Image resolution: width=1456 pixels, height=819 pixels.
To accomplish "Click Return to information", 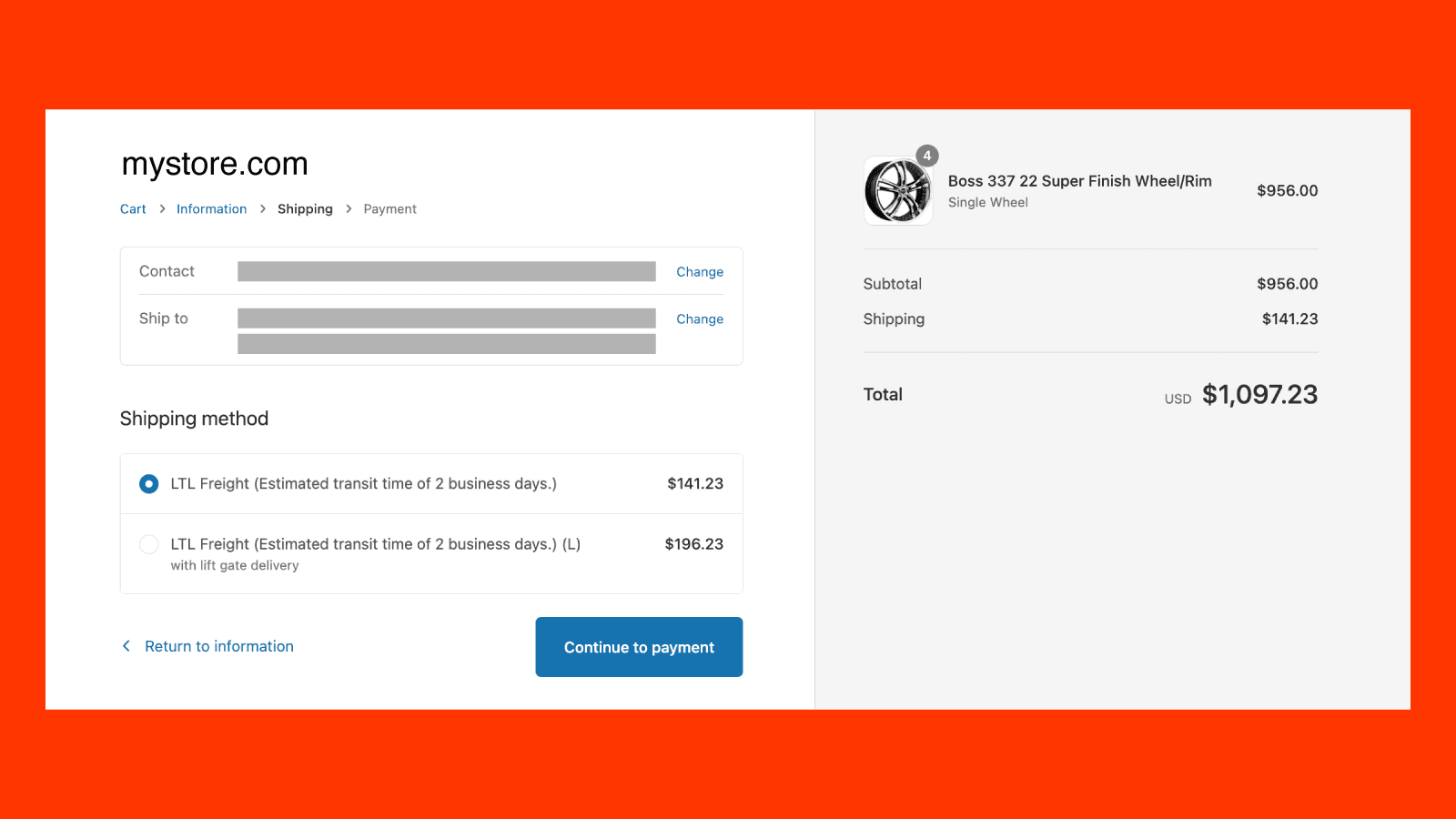I will coord(218,646).
